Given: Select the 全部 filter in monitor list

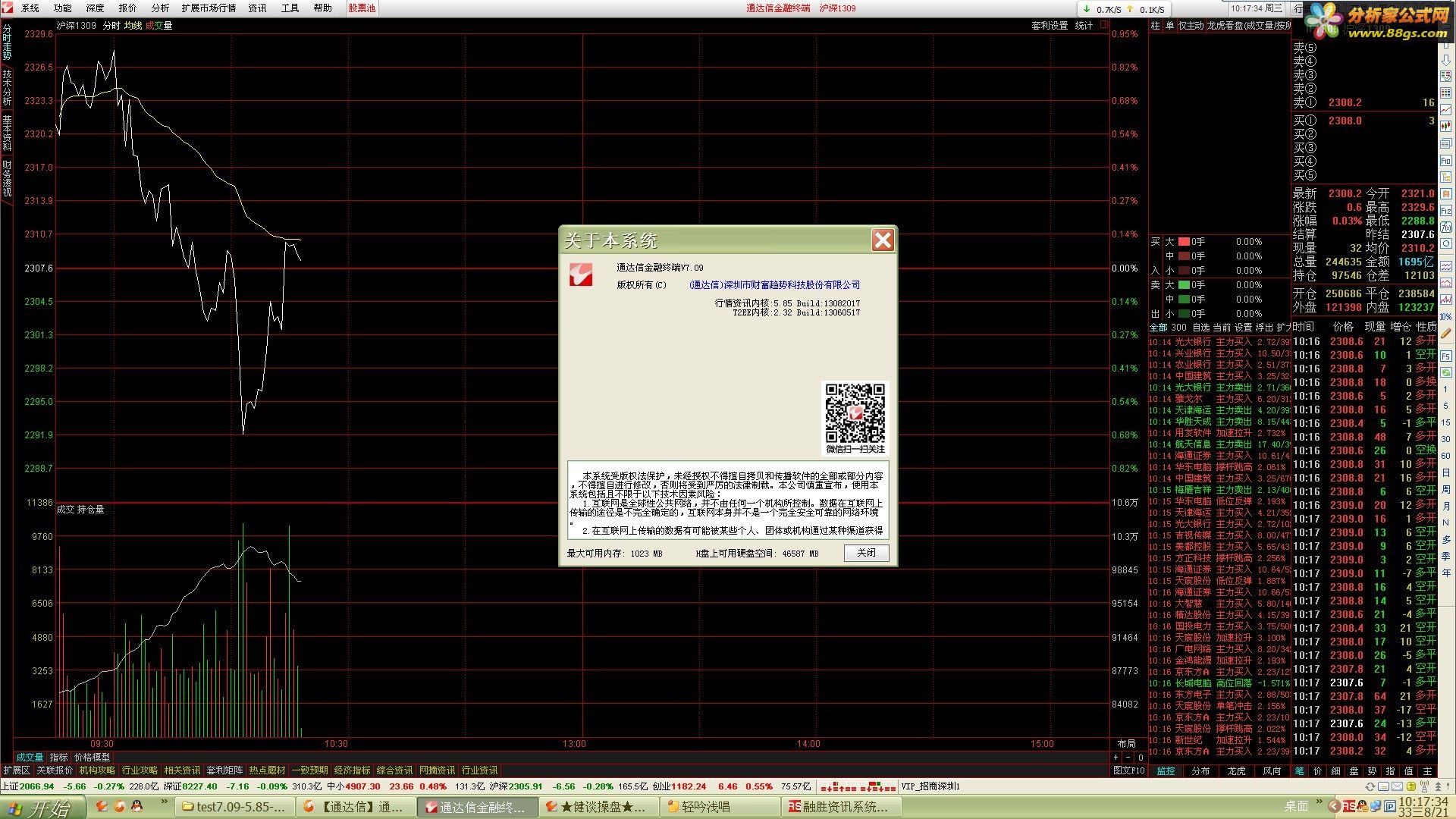Looking at the screenshot, I should tap(1159, 328).
